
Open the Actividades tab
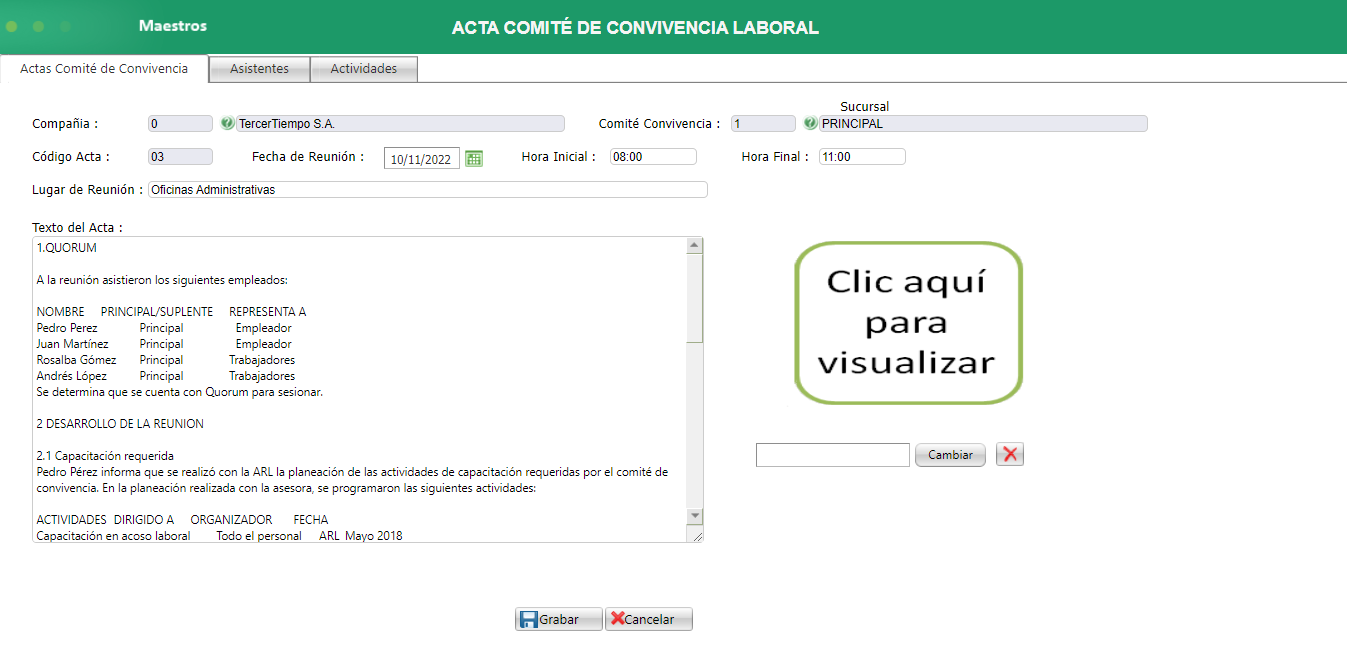point(363,69)
